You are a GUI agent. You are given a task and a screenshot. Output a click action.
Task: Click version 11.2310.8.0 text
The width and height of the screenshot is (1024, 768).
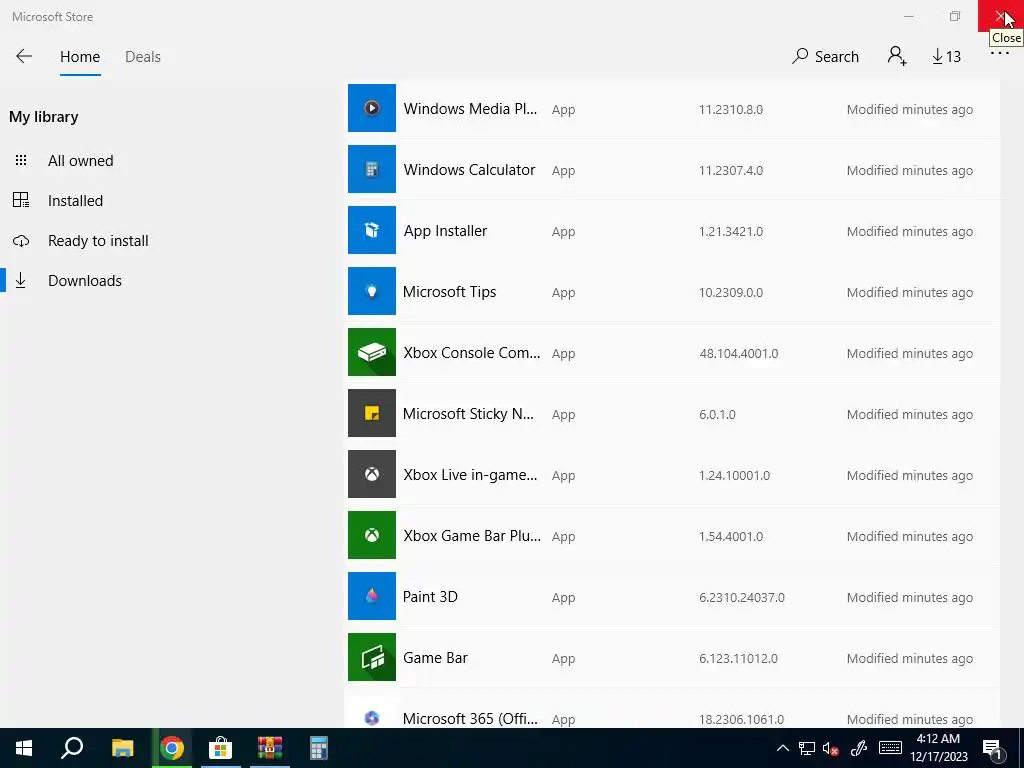[731, 110]
